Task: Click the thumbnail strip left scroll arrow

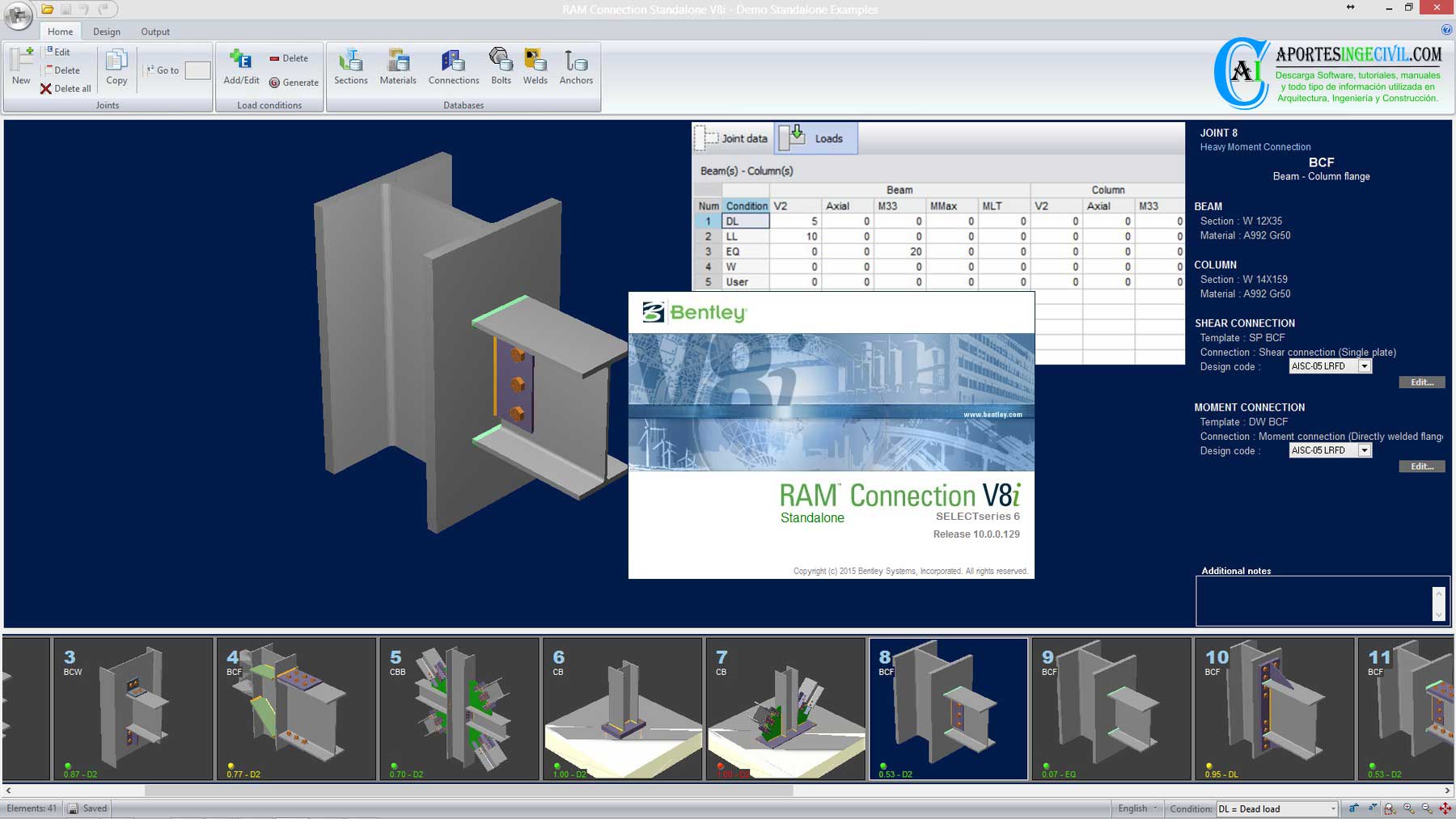Action: click(x=7, y=791)
